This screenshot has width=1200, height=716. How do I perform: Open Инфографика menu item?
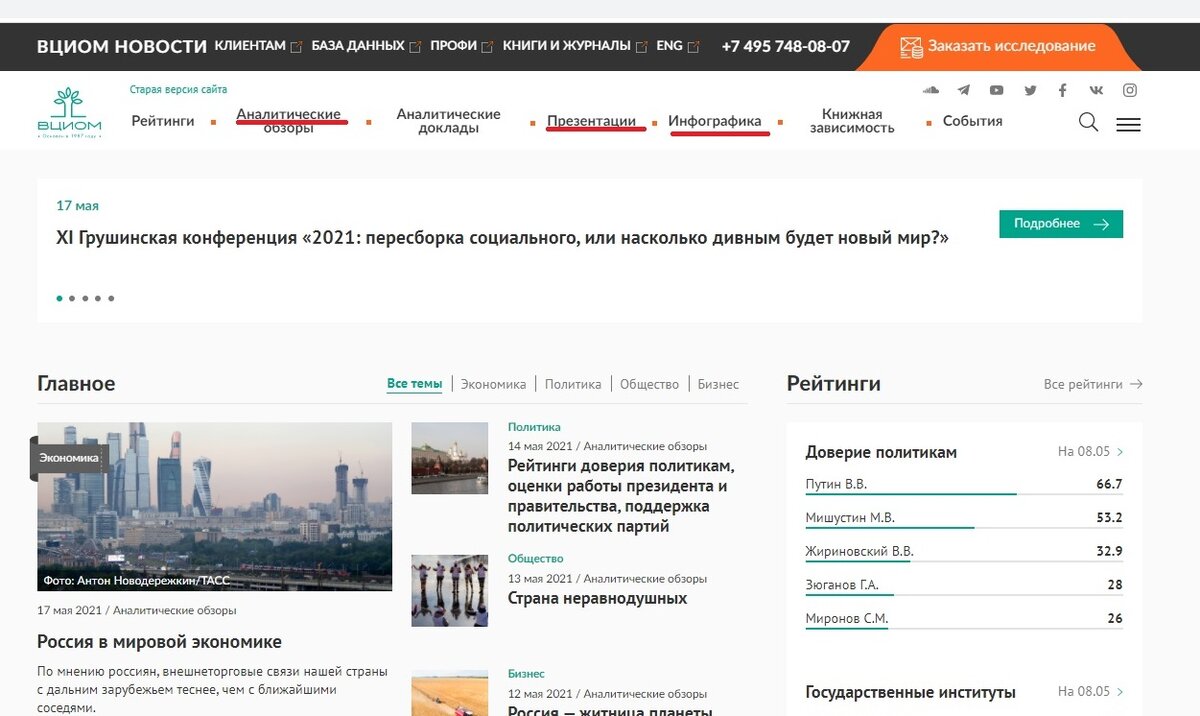click(715, 121)
